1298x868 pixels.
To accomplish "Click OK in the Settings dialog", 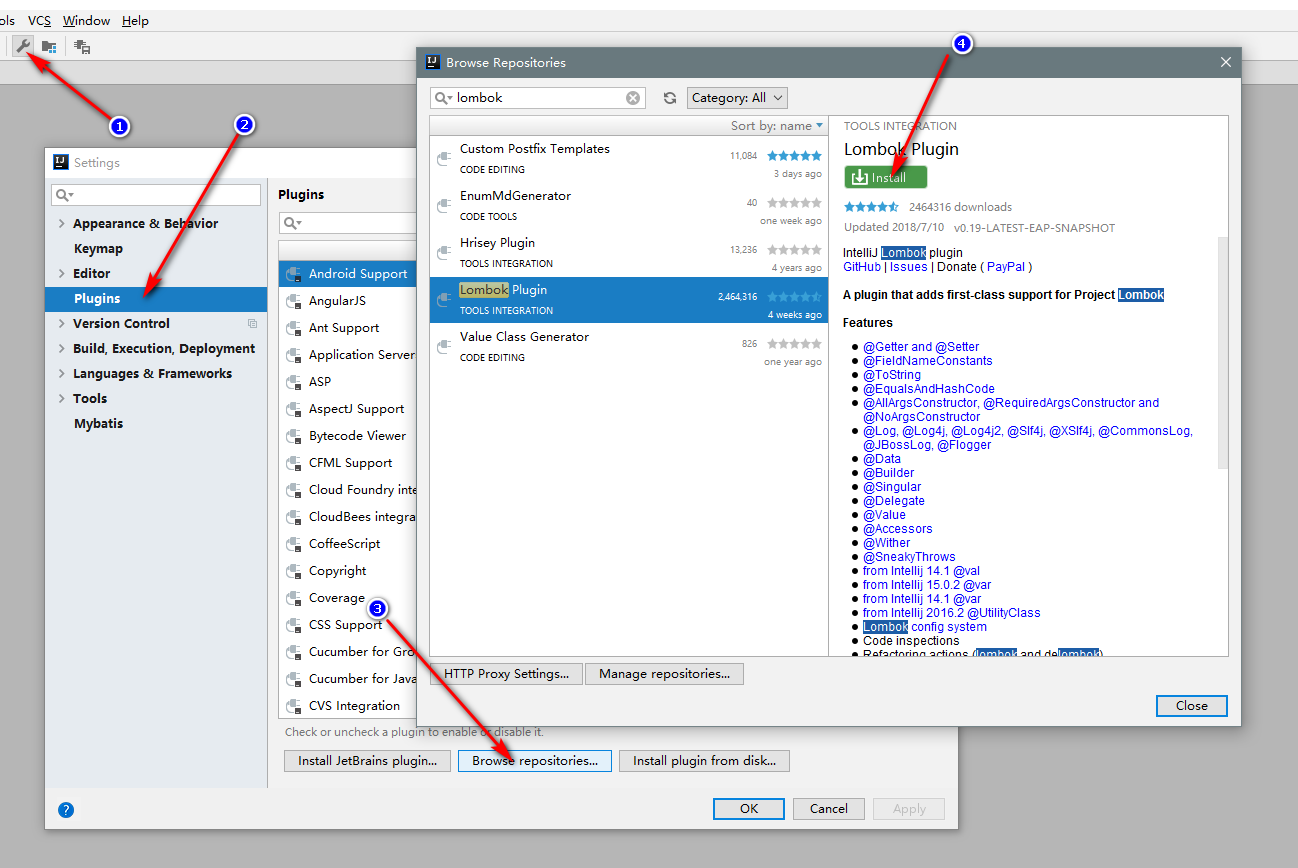I will point(749,809).
